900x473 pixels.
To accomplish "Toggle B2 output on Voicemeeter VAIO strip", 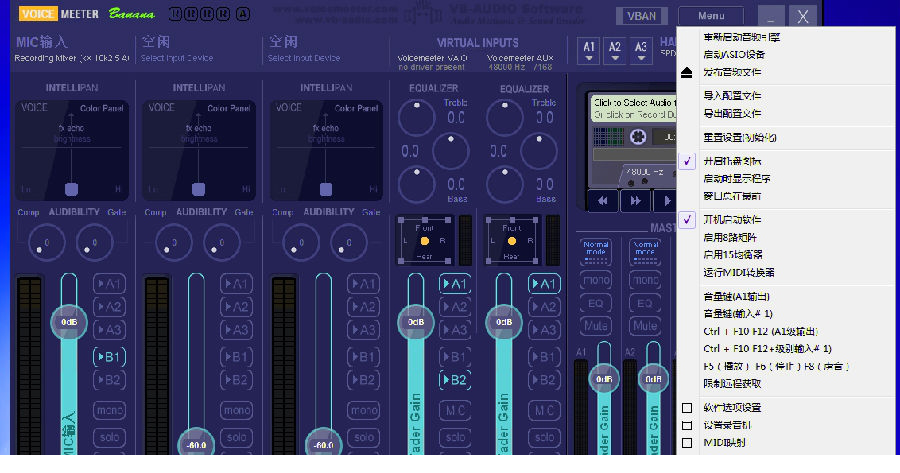I will [x=455, y=380].
